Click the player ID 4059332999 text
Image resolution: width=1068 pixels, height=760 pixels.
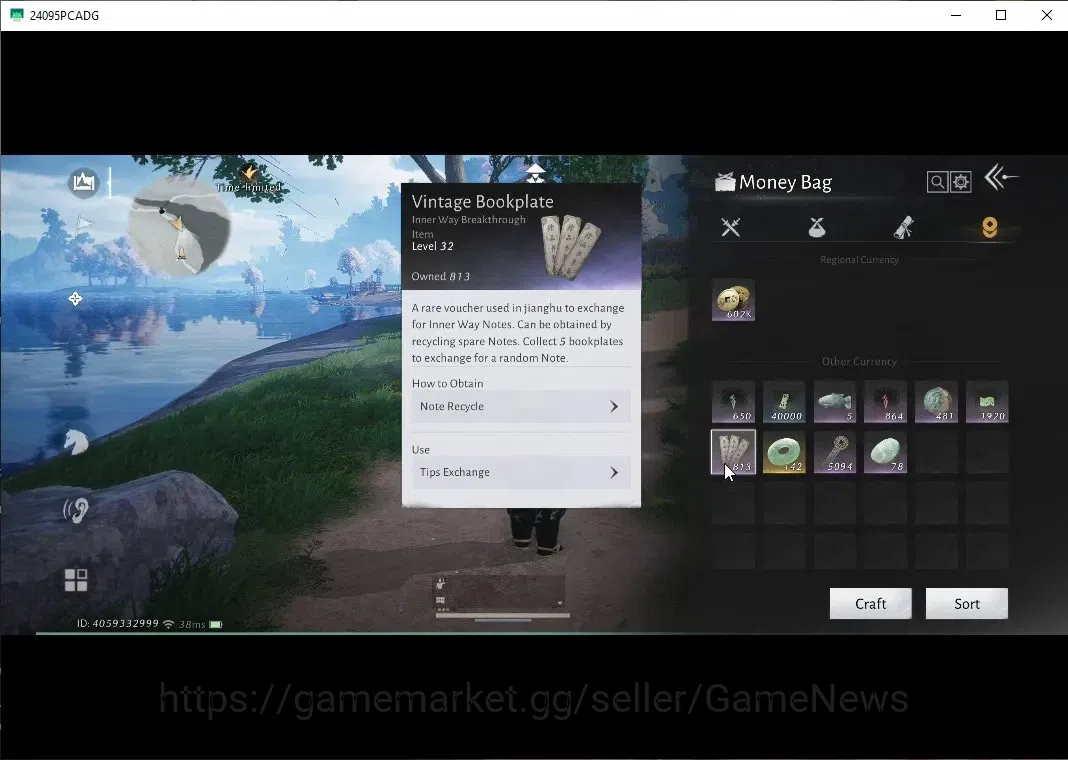coord(118,624)
